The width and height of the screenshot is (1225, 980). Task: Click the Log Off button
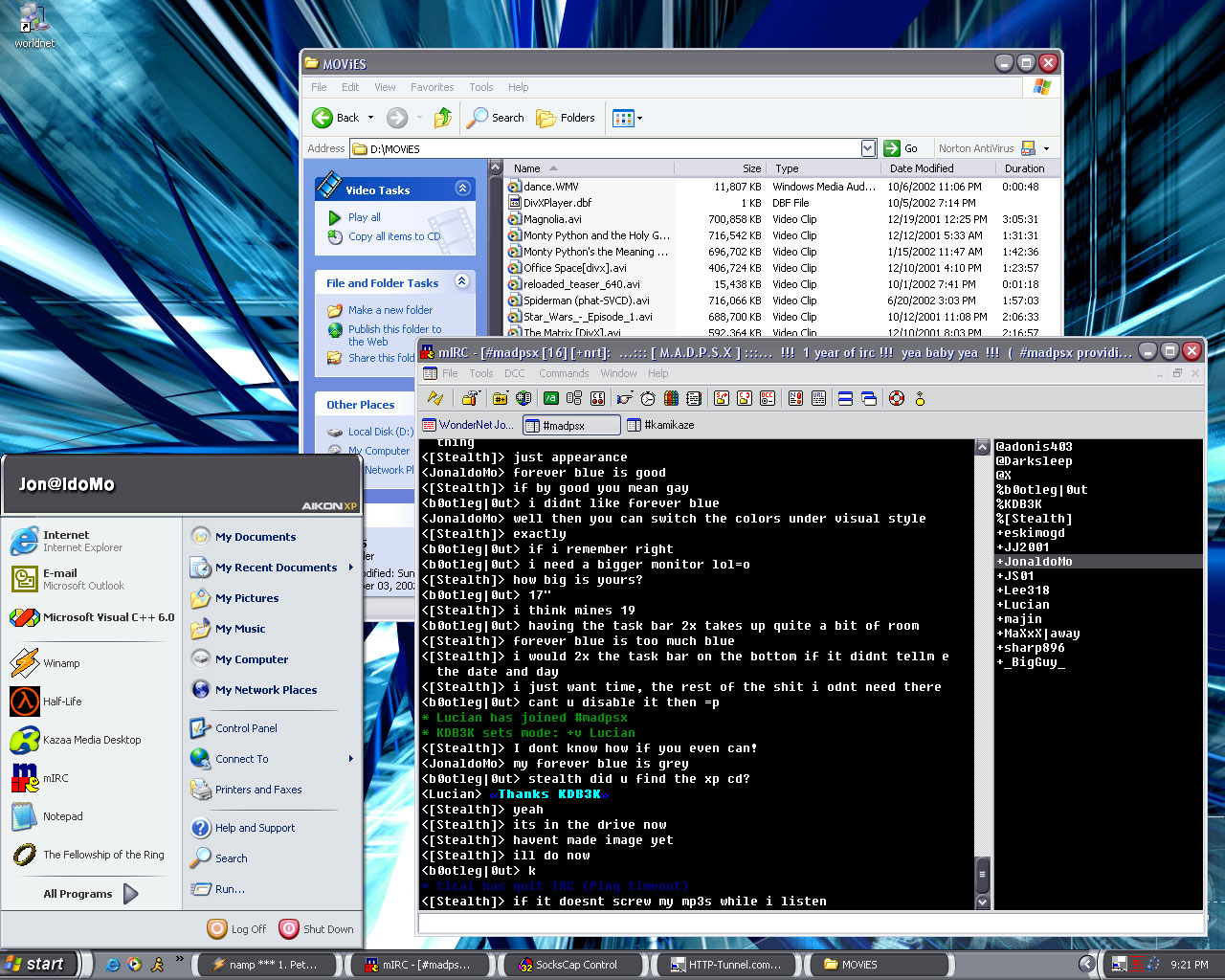(x=237, y=928)
